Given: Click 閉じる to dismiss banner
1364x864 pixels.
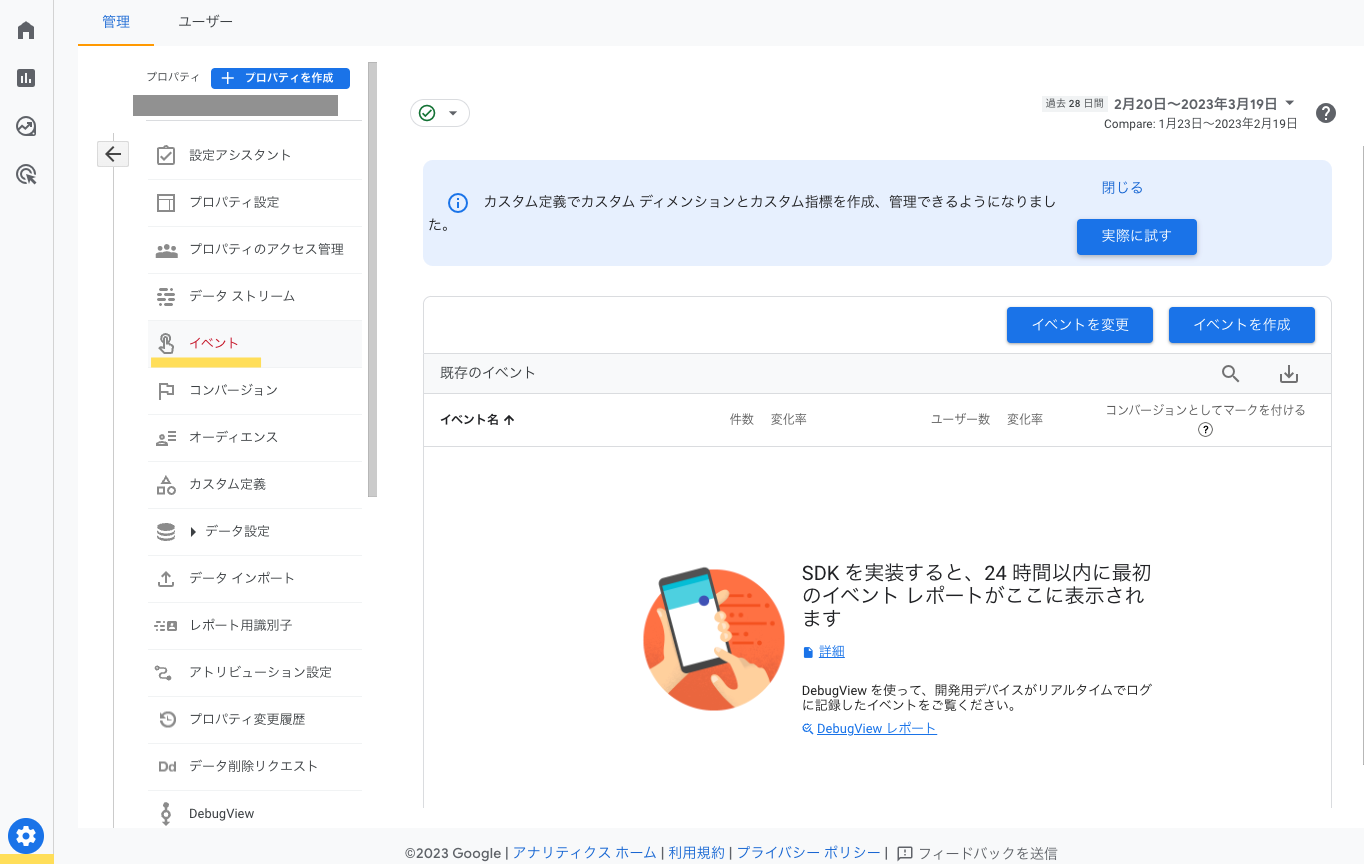Looking at the screenshot, I should (x=1122, y=188).
